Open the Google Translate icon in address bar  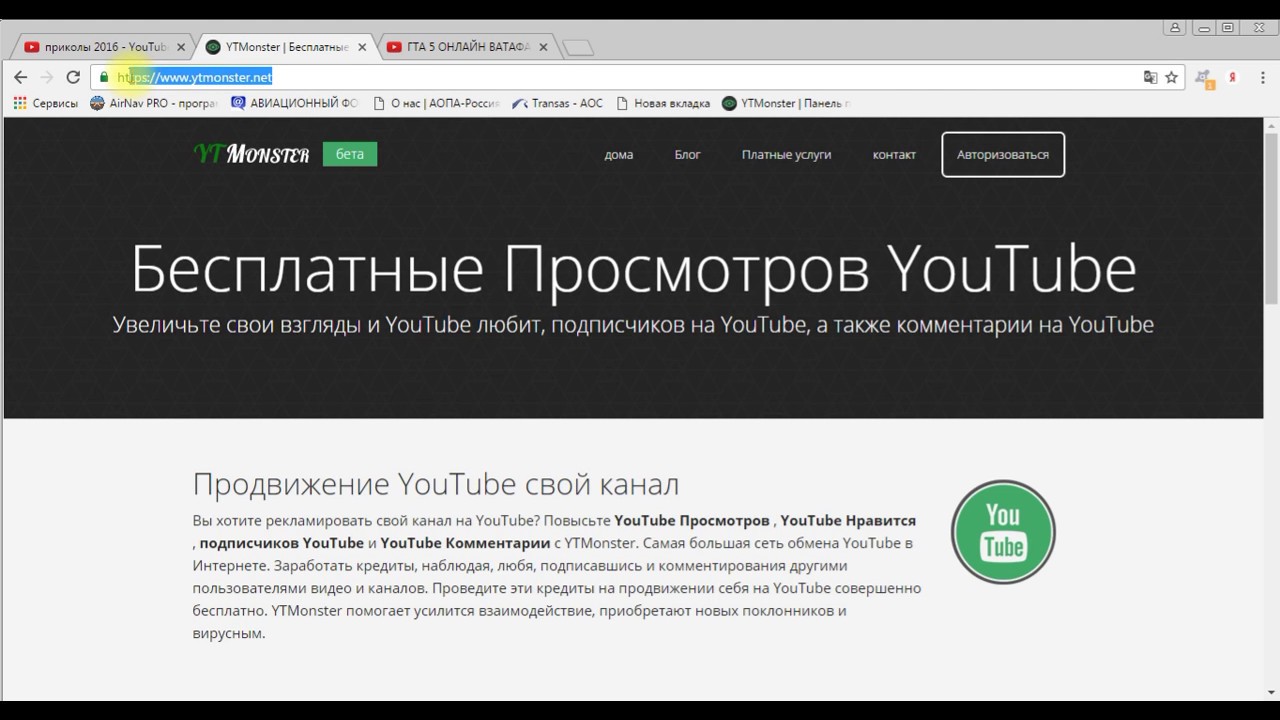point(1151,77)
